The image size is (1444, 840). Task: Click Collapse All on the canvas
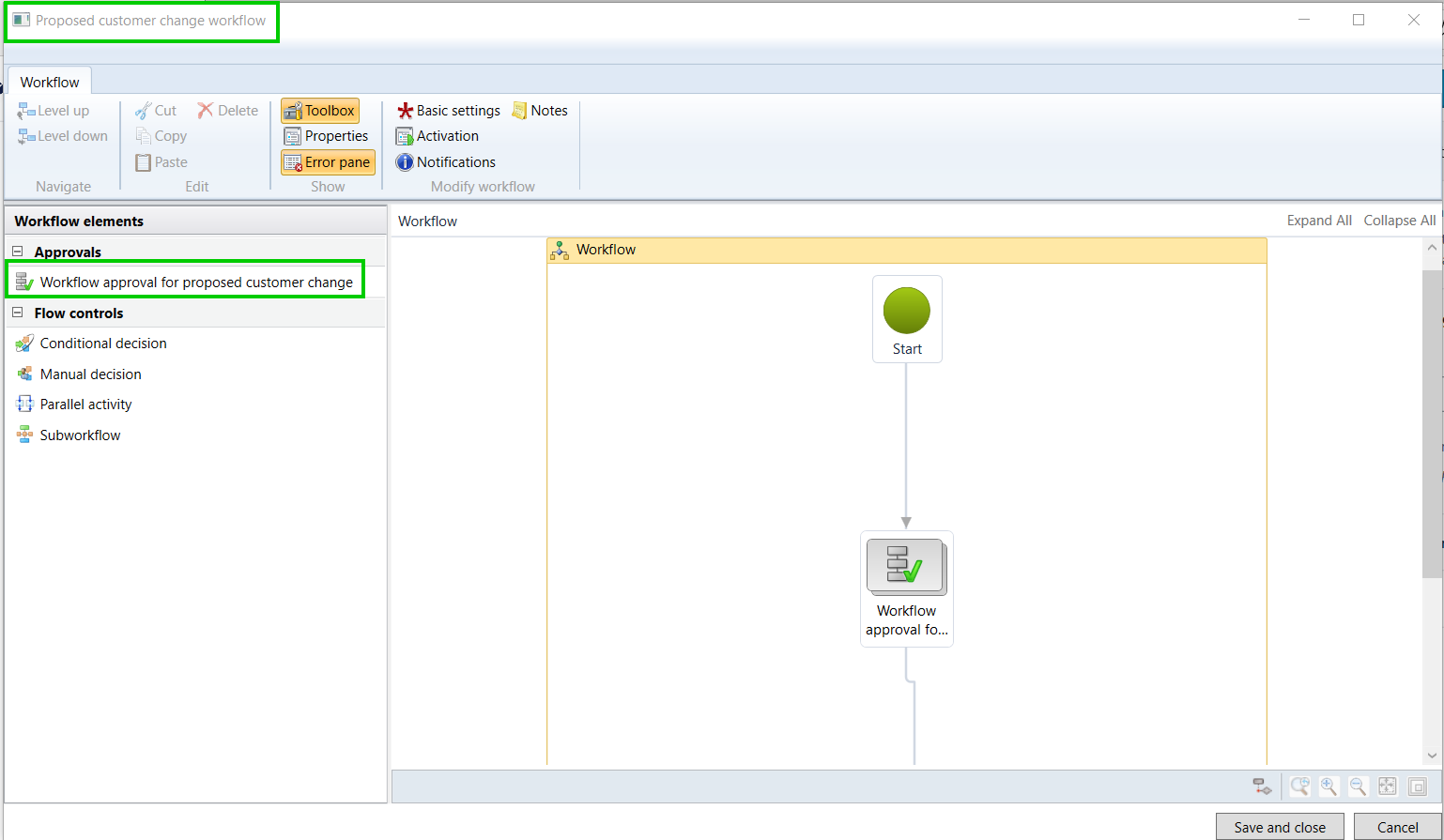(x=1399, y=221)
